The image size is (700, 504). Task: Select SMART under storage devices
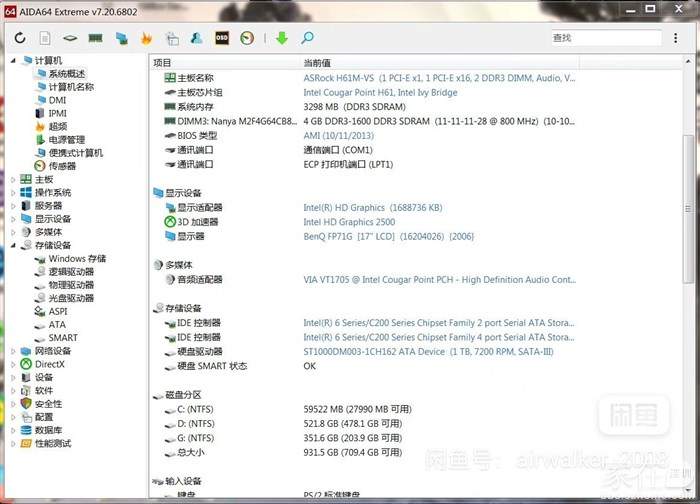62,338
